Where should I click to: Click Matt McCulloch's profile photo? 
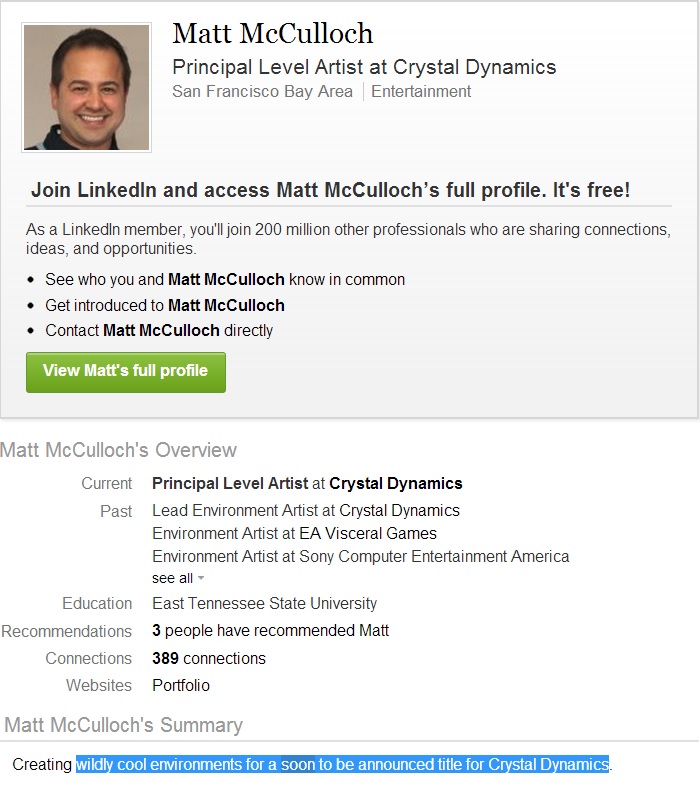86,88
